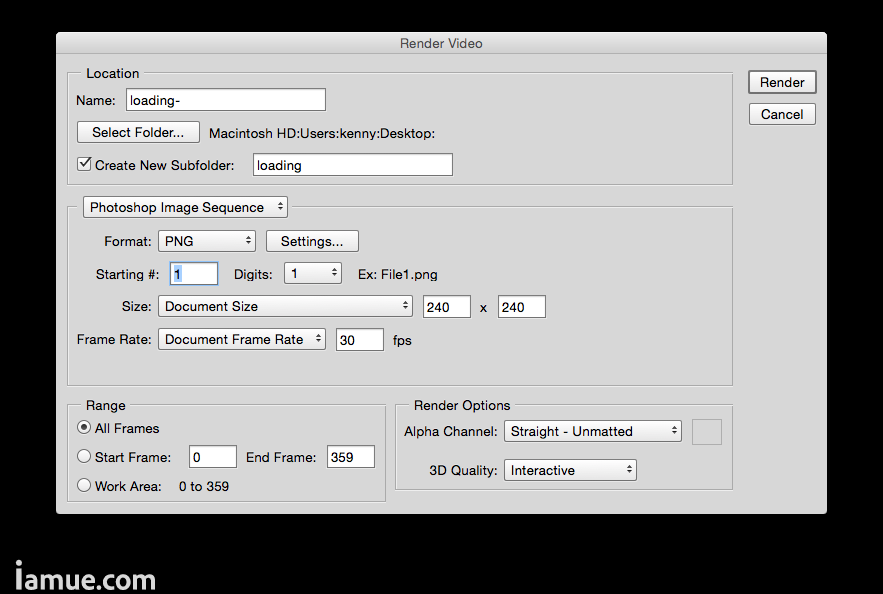
Task: Choose the Start Frame radio option
Action: point(84,456)
